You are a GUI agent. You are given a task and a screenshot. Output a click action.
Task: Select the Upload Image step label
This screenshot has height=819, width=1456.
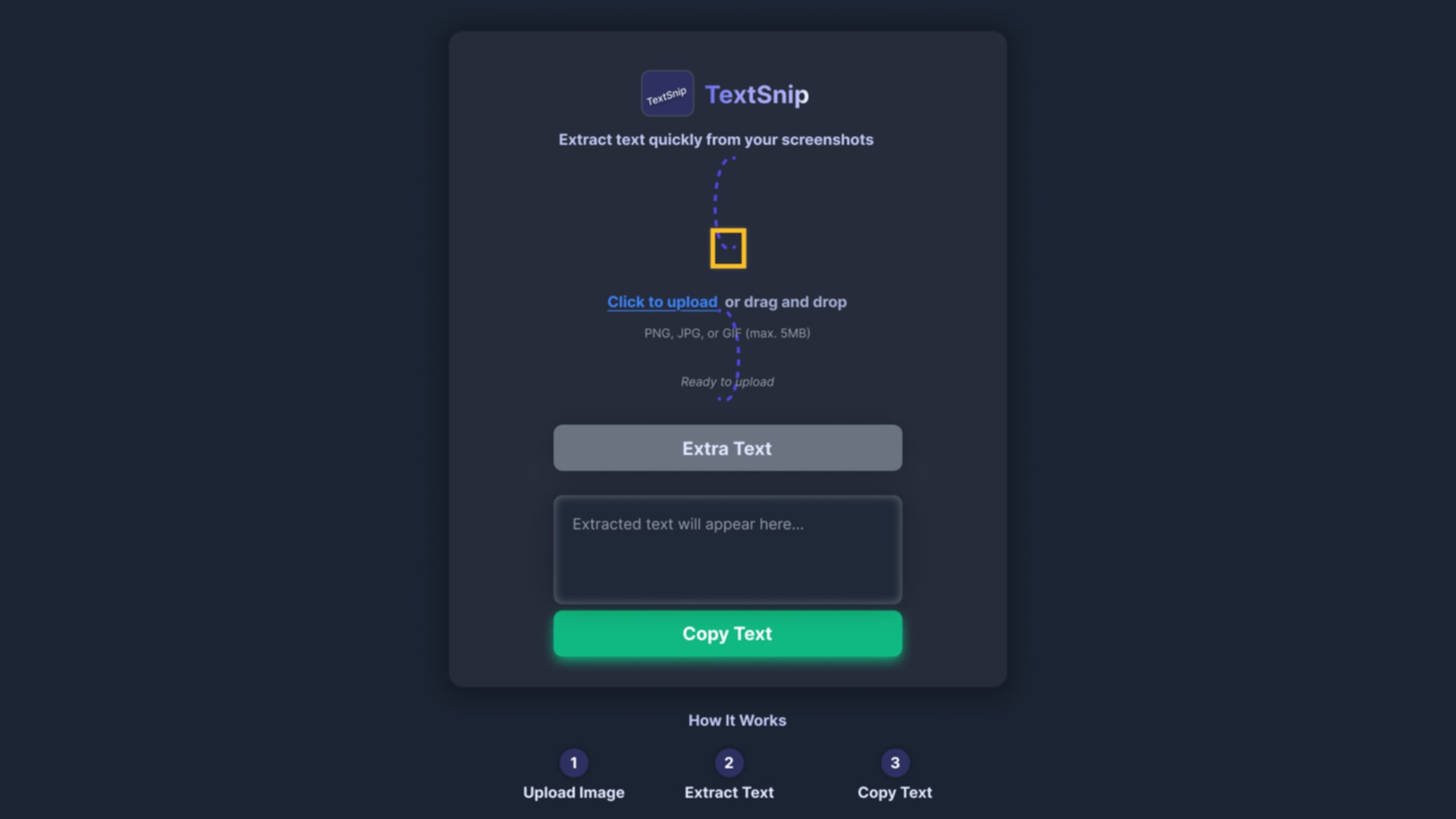[574, 792]
